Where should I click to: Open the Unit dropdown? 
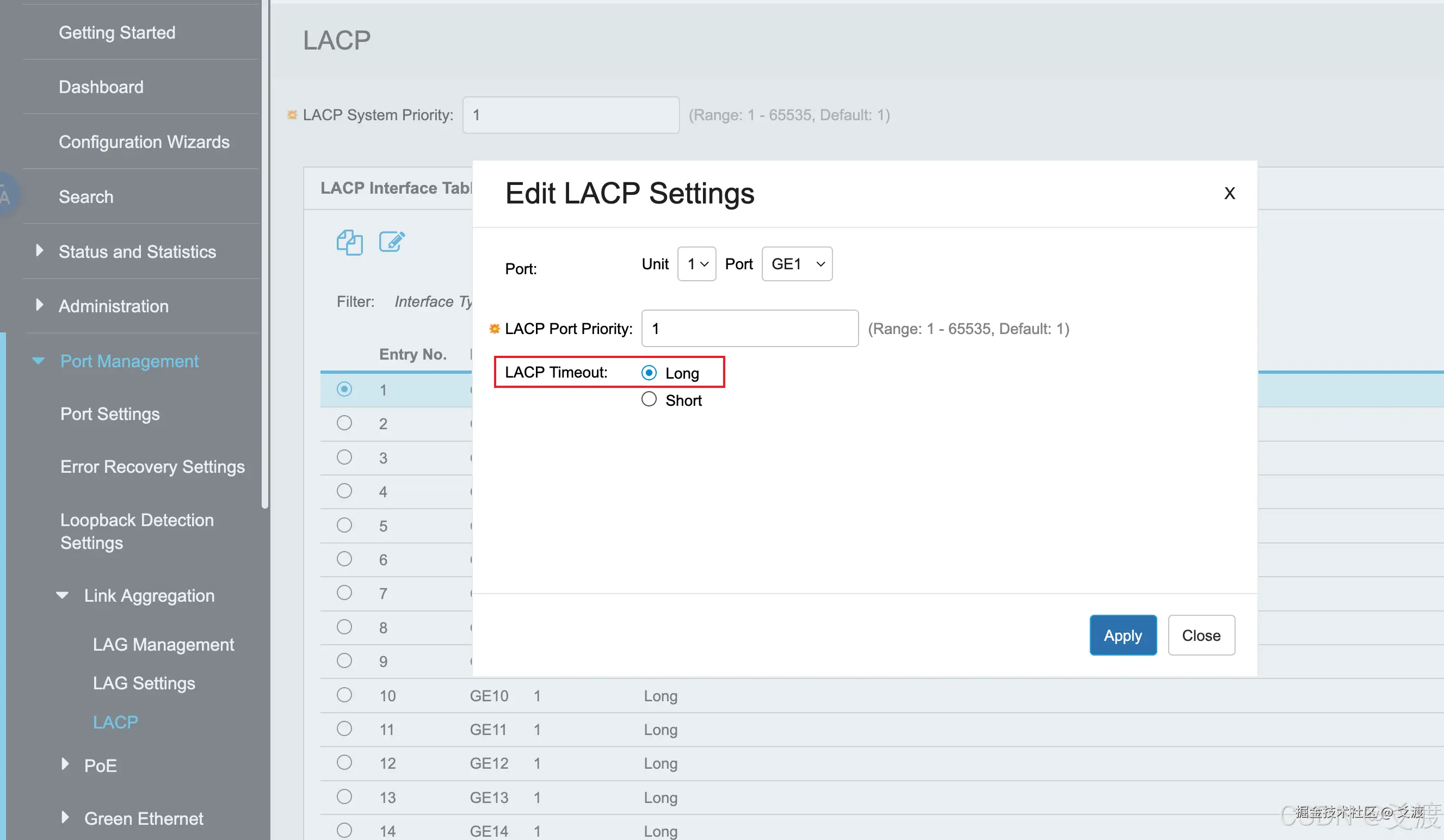(696, 264)
